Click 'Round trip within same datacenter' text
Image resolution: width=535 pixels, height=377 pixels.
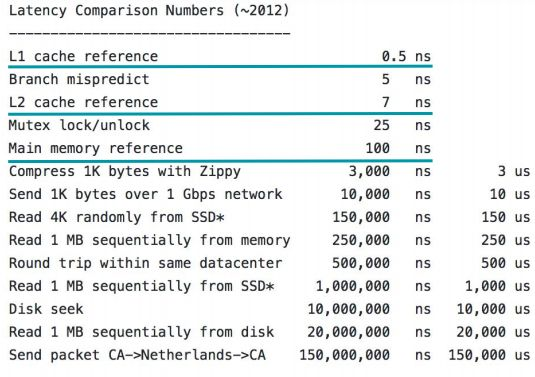click(x=146, y=263)
